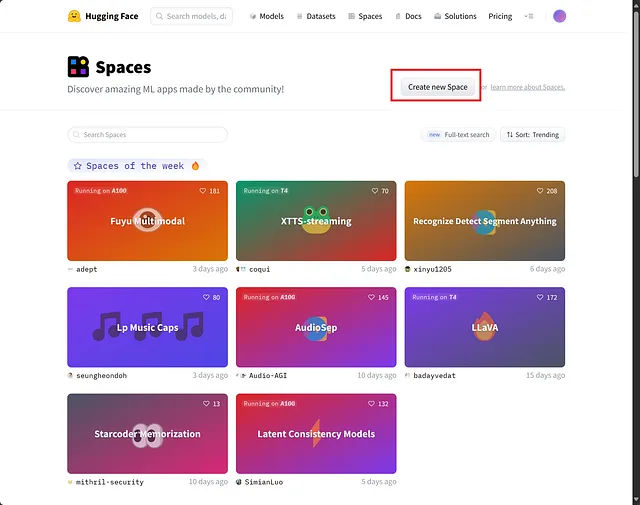
Task: Open the user profile avatar
Action: pos(559,16)
